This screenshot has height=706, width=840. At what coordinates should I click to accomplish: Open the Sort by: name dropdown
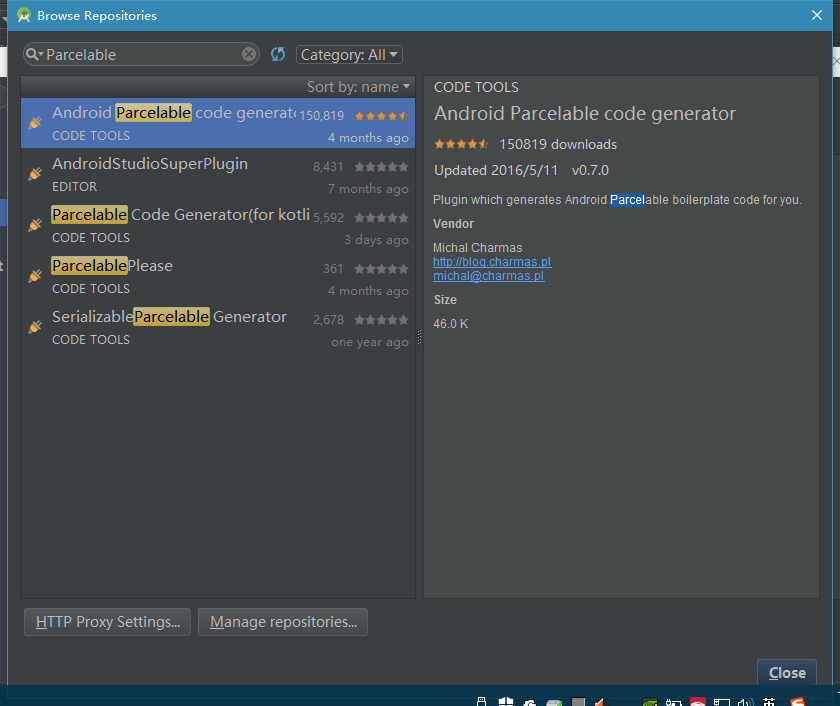[x=358, y=87]
